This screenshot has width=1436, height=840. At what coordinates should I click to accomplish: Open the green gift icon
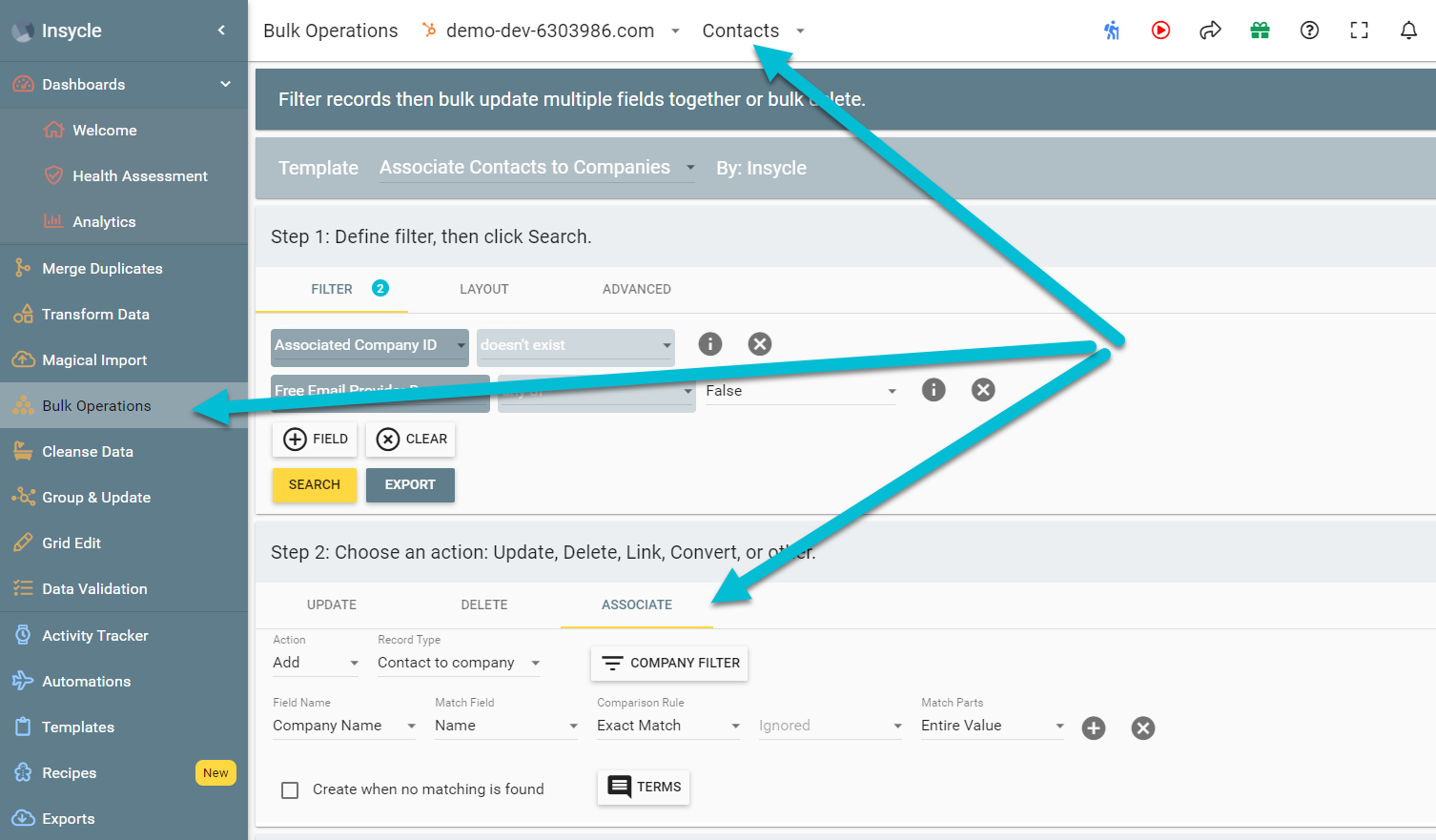point(1260,31)
